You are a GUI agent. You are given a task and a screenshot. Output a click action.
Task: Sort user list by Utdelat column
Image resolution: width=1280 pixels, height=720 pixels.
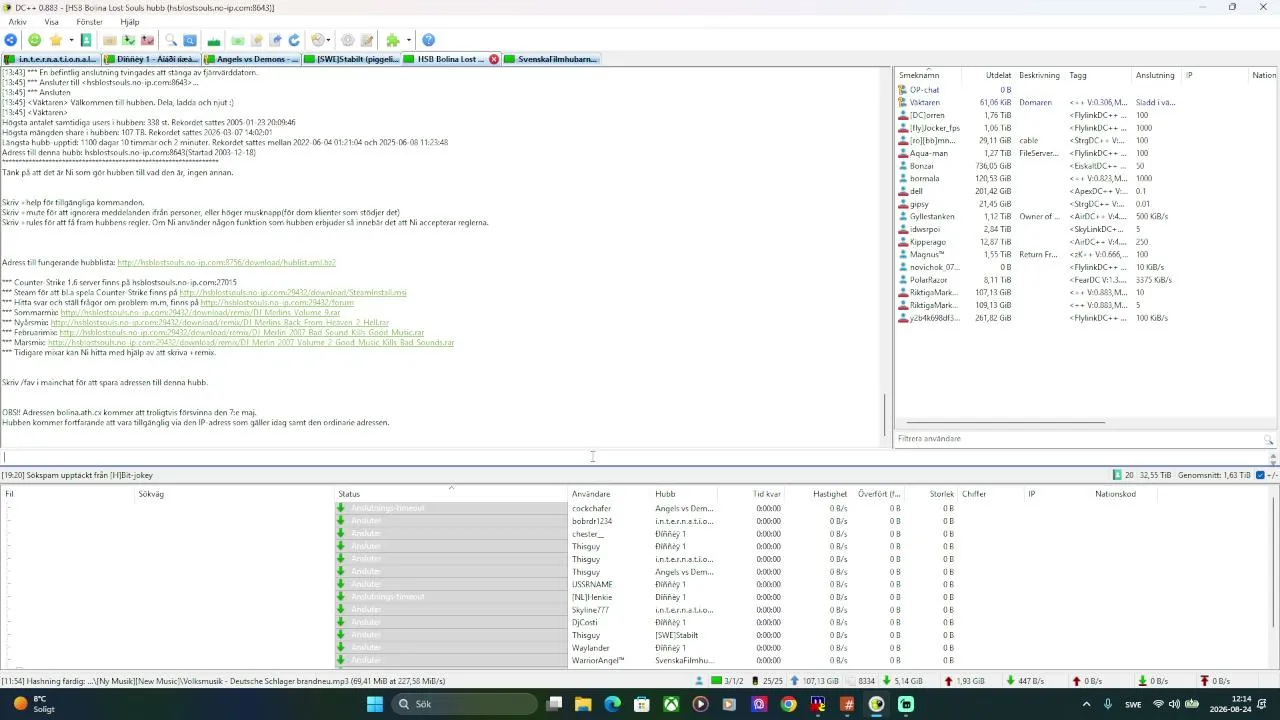[x=988, y=75]
